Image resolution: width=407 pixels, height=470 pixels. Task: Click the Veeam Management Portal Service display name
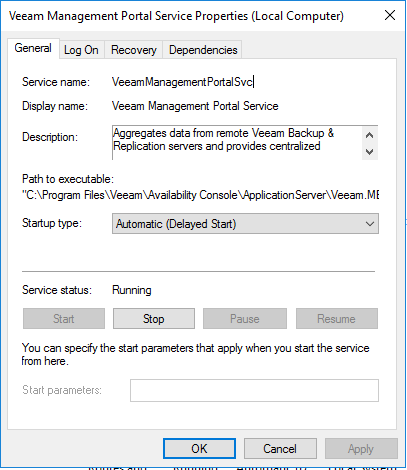195,106
